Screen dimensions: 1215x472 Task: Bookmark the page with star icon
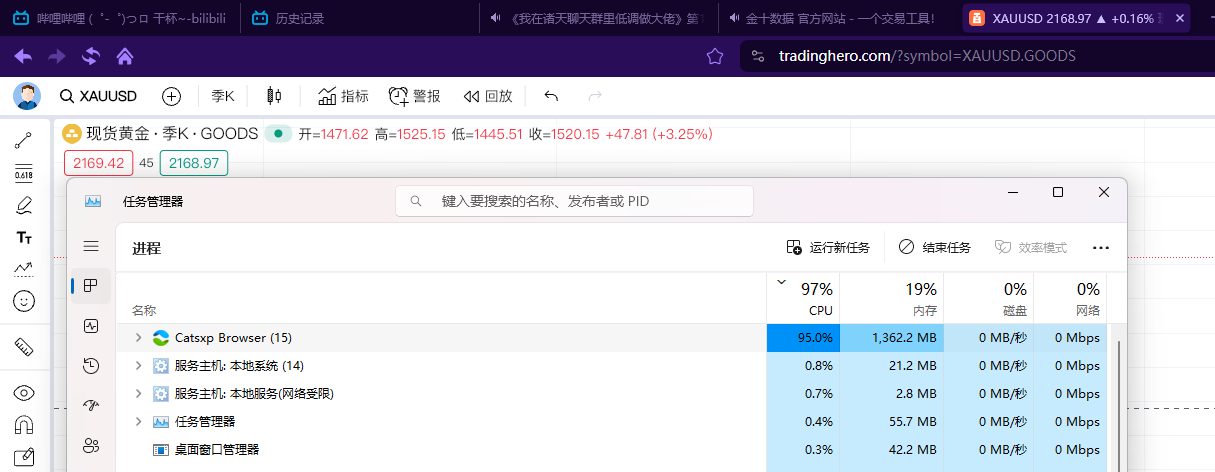coord(715,56)
